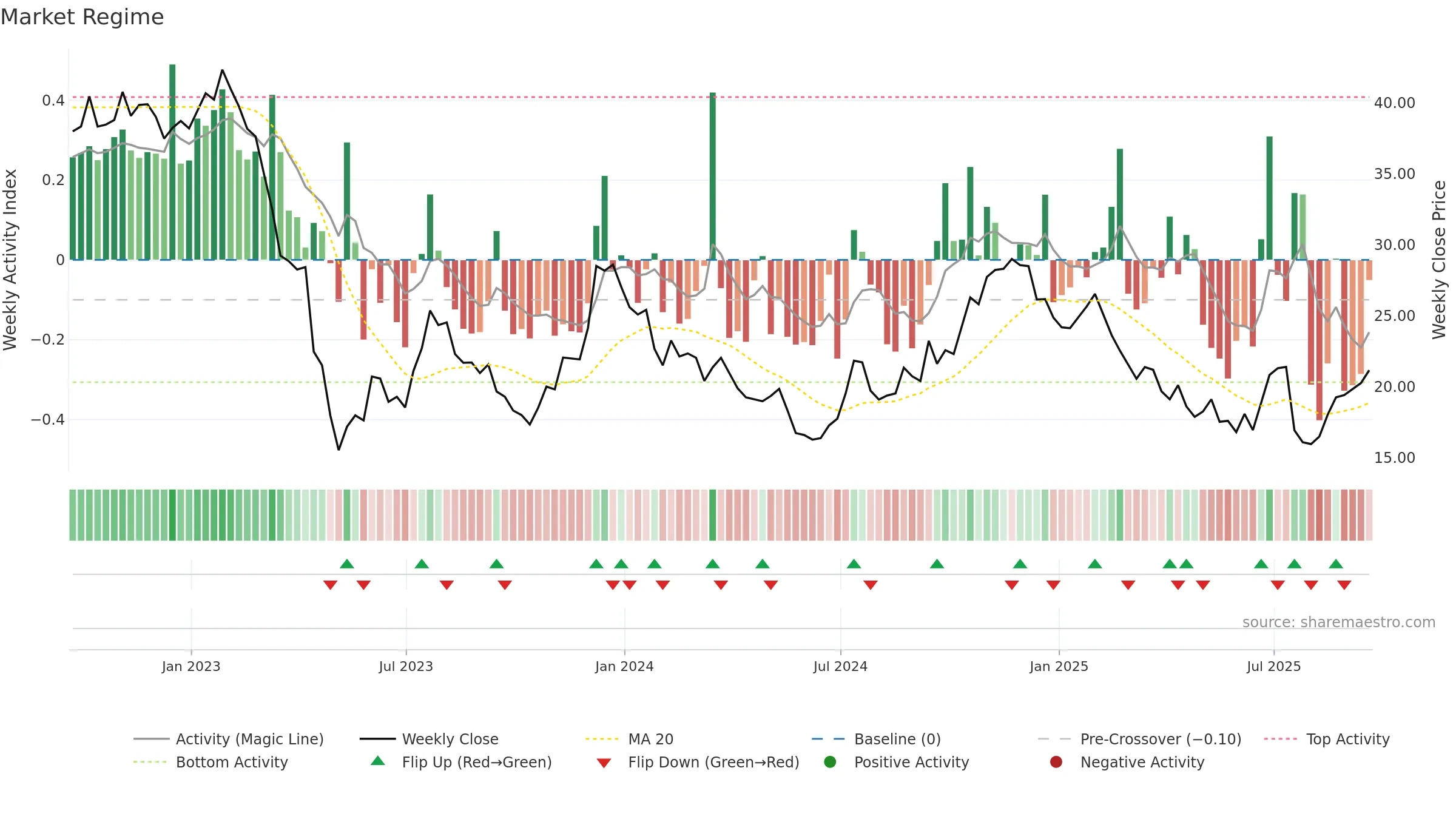
Task: Click the bright green regime strip cell
Action: click(x=172, y=514)
